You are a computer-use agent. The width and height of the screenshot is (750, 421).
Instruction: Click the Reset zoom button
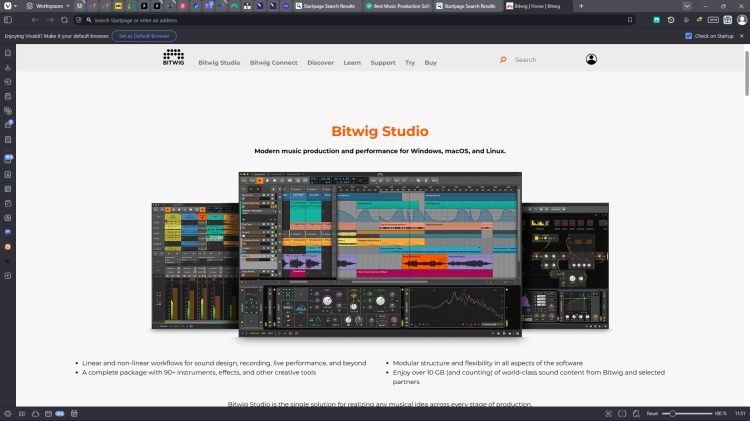(652, 413)
